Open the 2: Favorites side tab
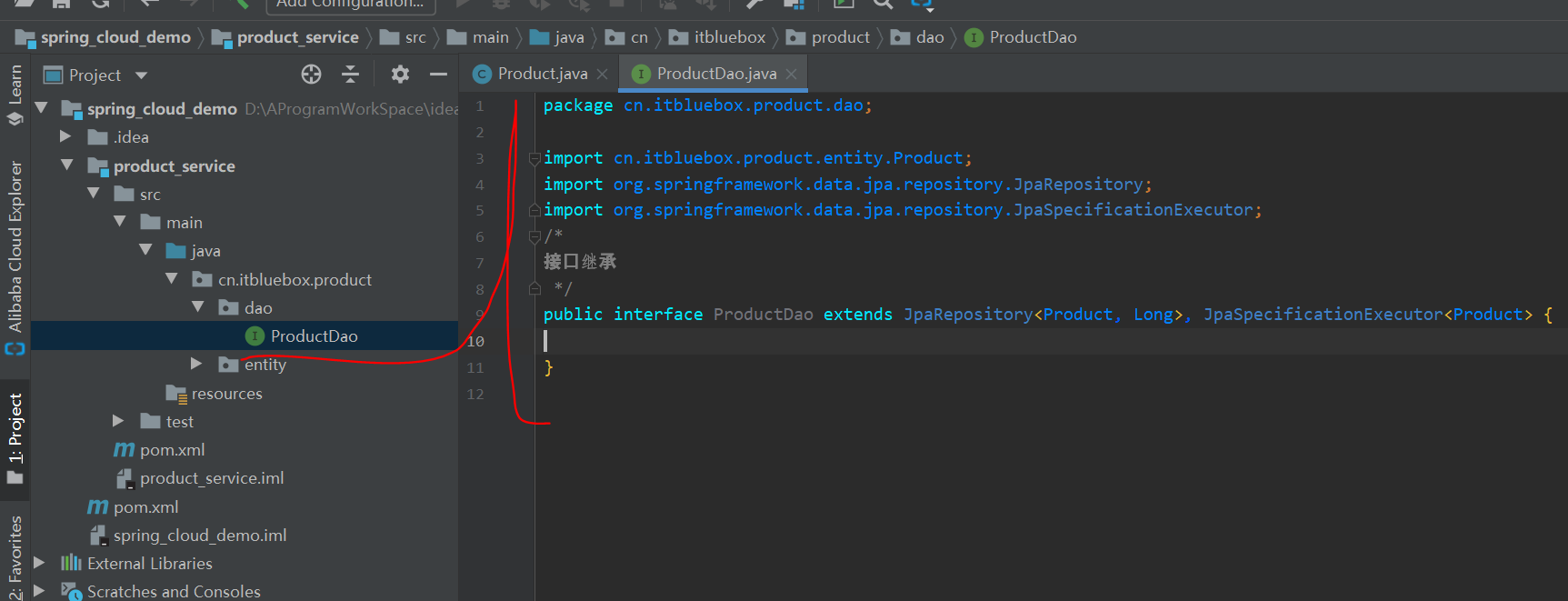 [x=15, y=558]
